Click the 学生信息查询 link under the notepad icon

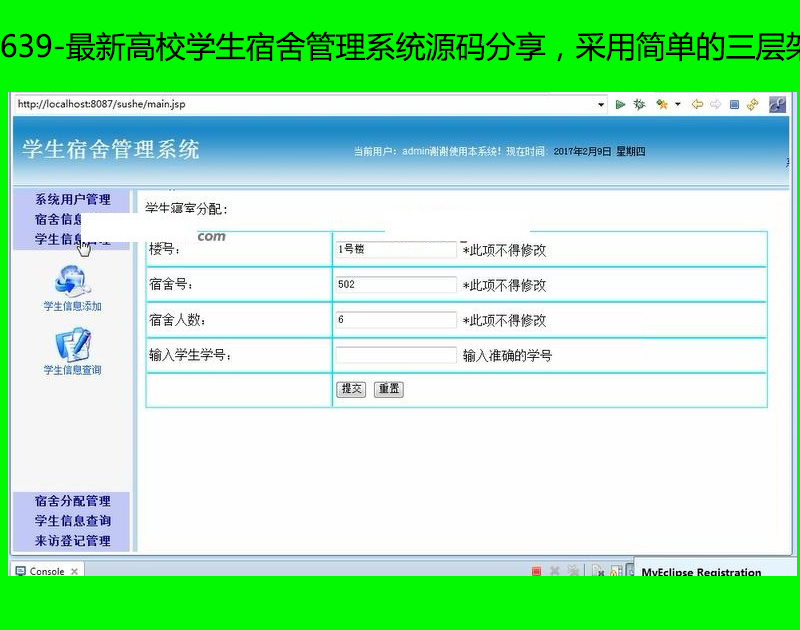click(72, 370)
